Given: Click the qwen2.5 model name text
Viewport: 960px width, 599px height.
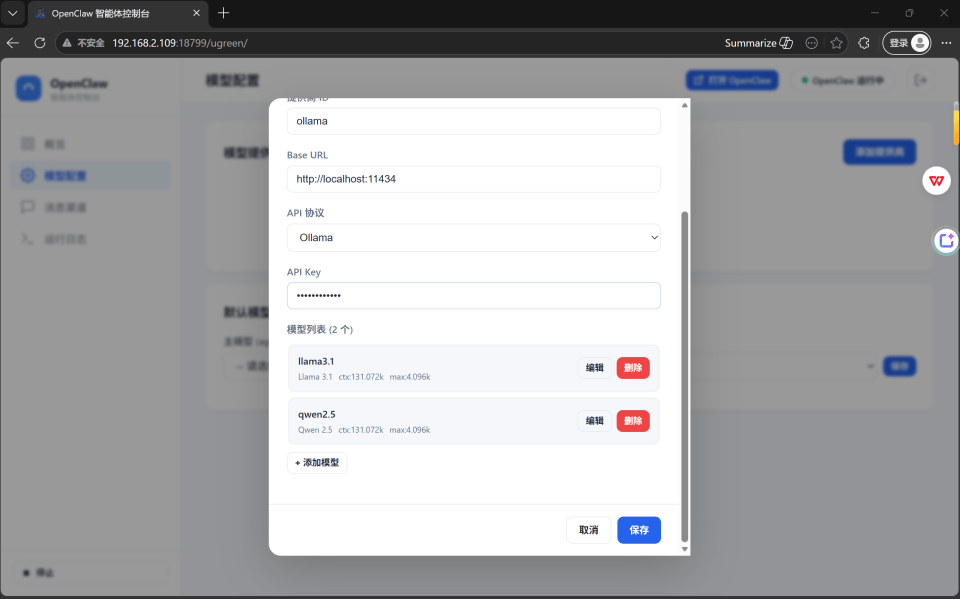Looking at the screenshot, I should [317, 415].
